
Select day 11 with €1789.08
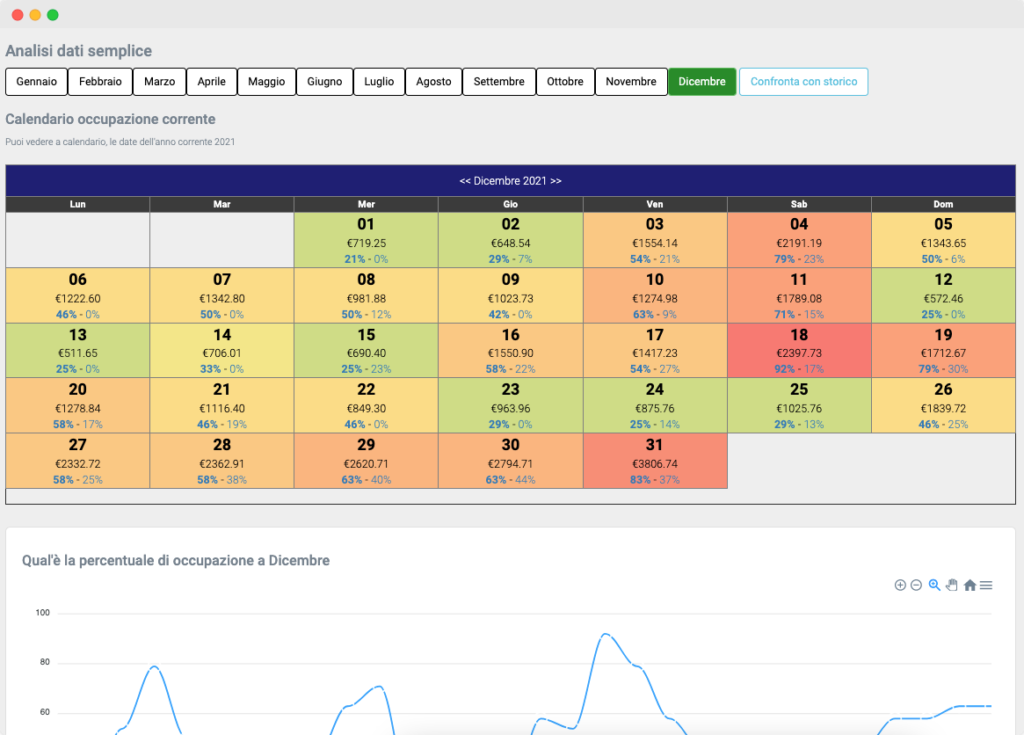pyautogui.click(x=799, y=295)
